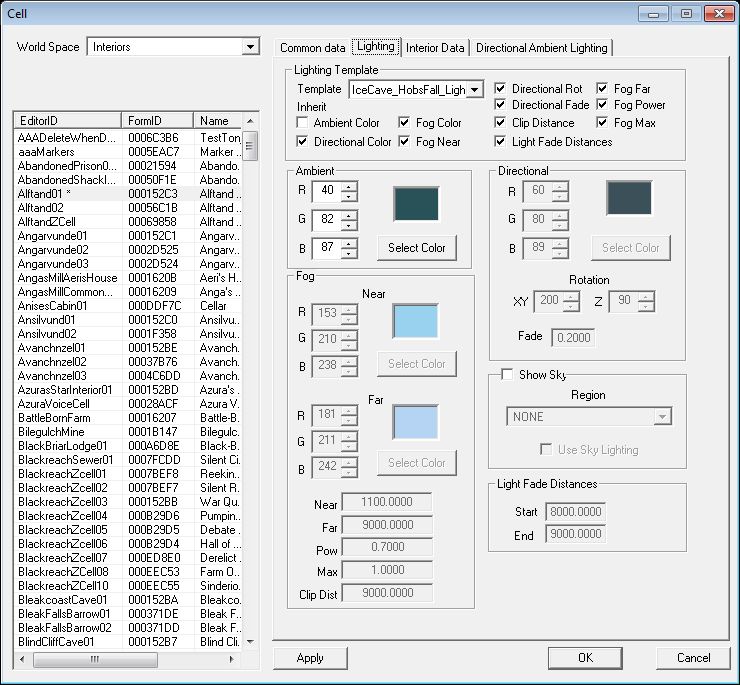Image resolution: width=740 pixels, height=685 pixels.
Task: Click the Apply button
Action: (310, 658)
